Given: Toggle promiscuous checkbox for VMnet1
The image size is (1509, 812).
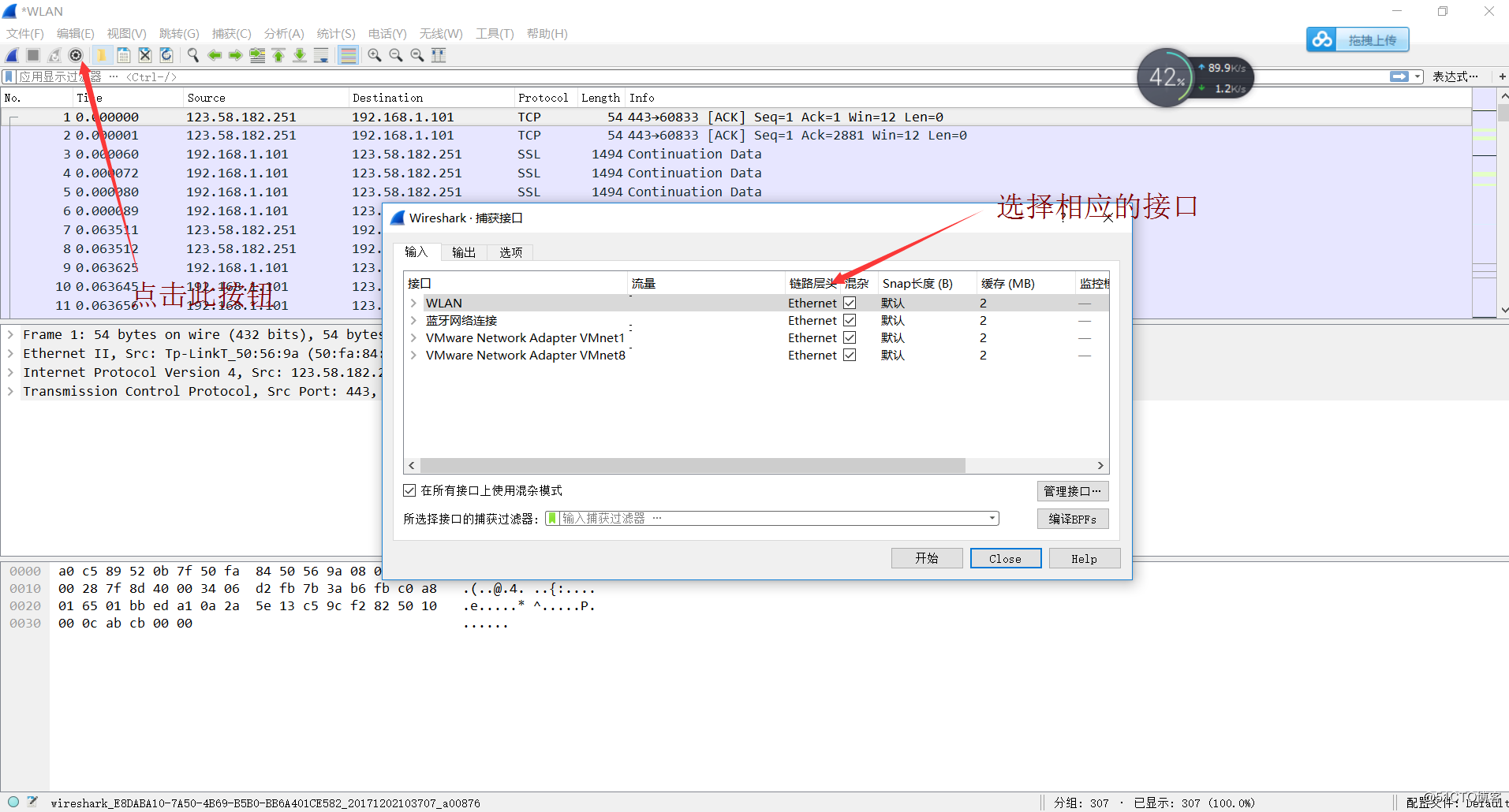Looking at the screenshot, I should [850, 337].
